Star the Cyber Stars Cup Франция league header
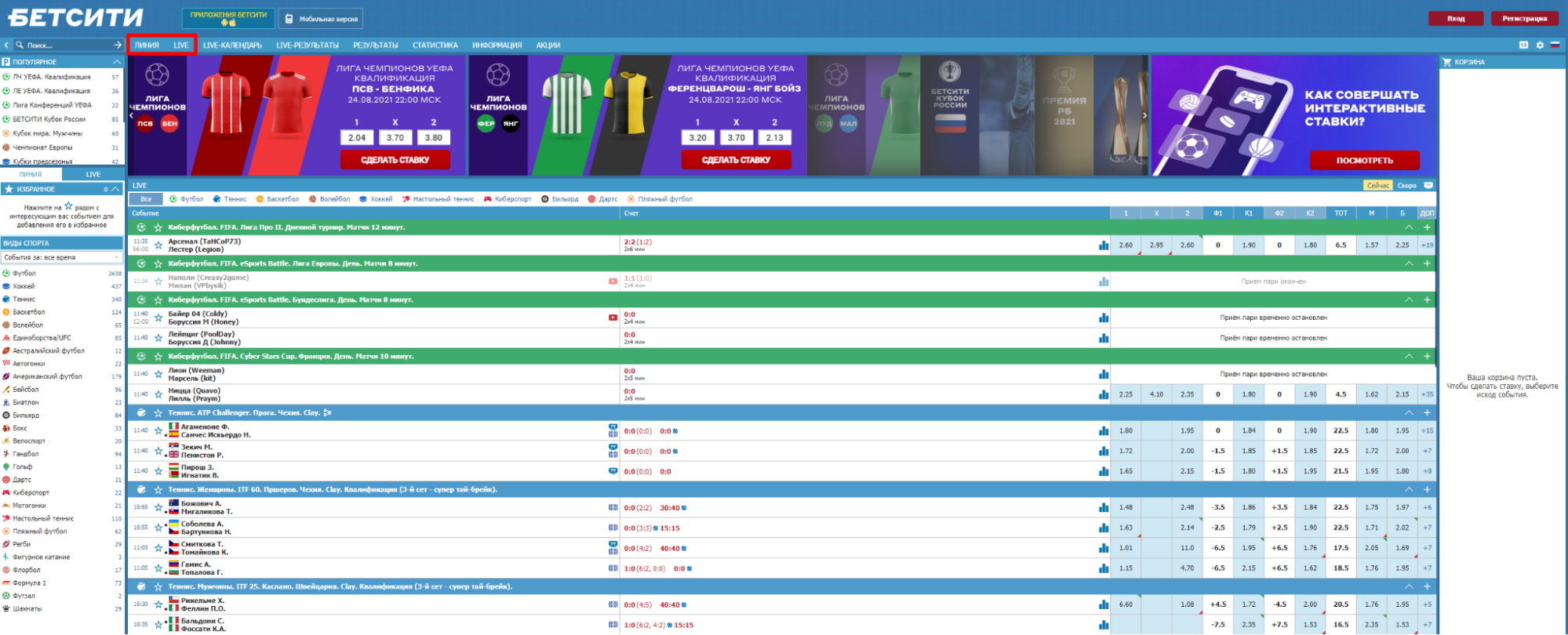 tap(158, 356)
